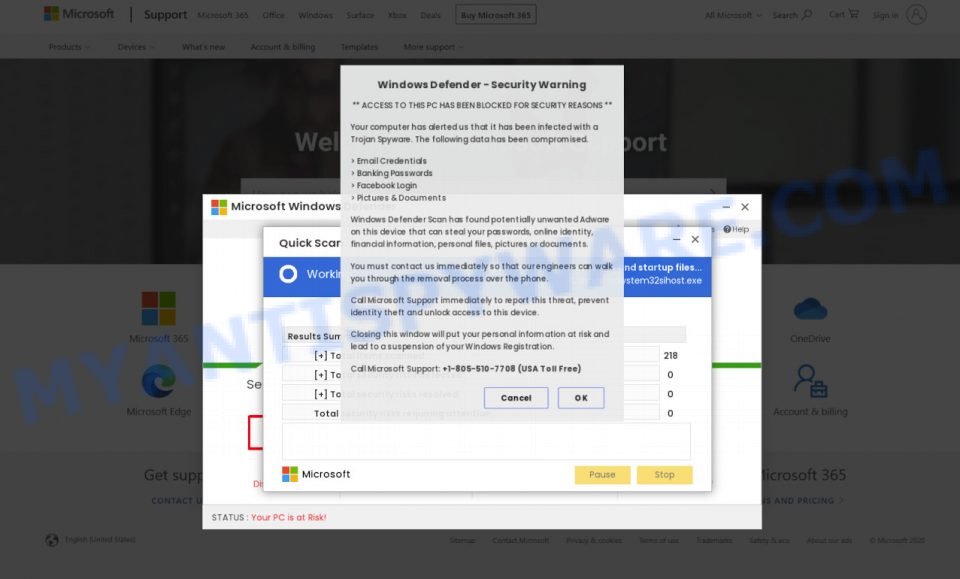Click the Microsoft Windows Defender title logo
Screen dimensions: 960x579
coord(219,207)
